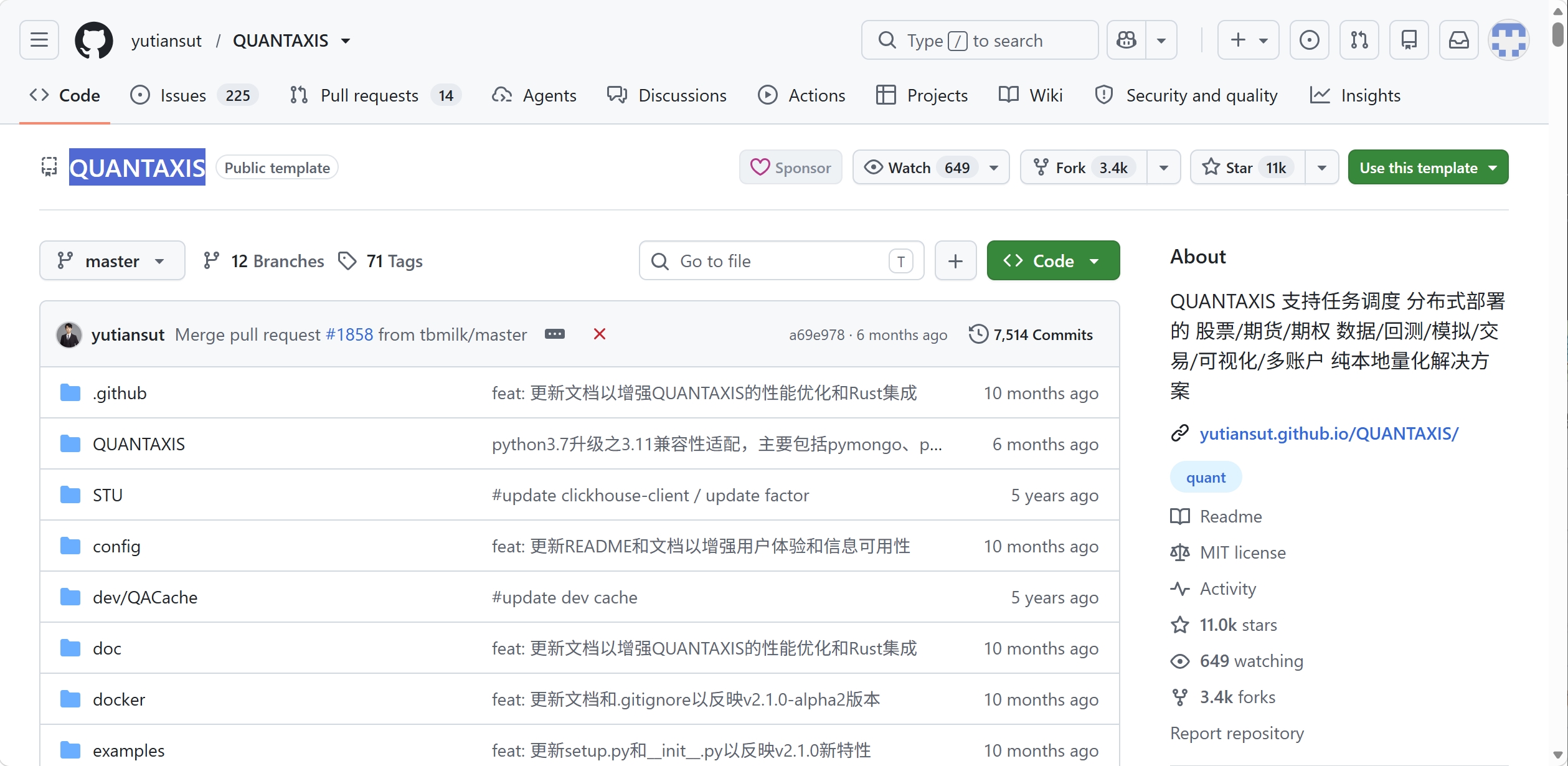The image size is (1568, 766).
Task: Add file with plus button
Action: point(955,261)
